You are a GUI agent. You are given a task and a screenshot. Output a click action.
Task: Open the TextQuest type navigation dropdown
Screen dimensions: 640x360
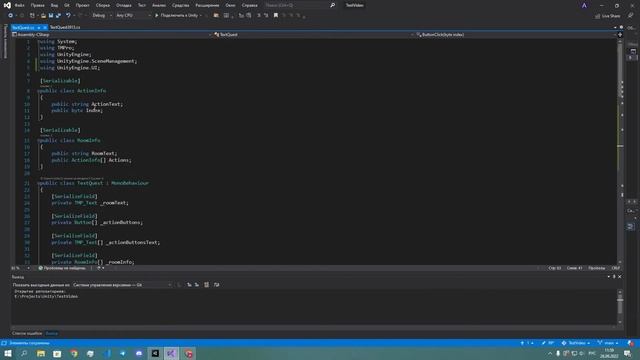[313, 35]
